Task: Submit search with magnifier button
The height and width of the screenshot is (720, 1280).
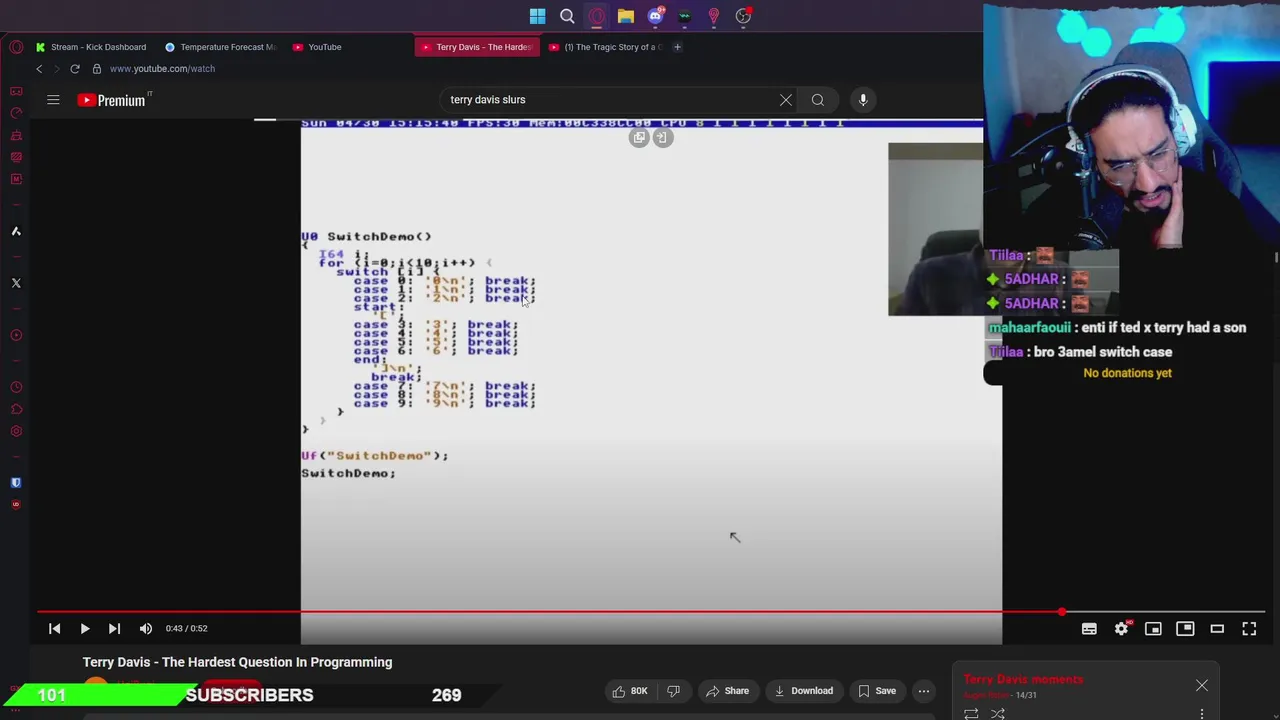Action: click(818, 100)
